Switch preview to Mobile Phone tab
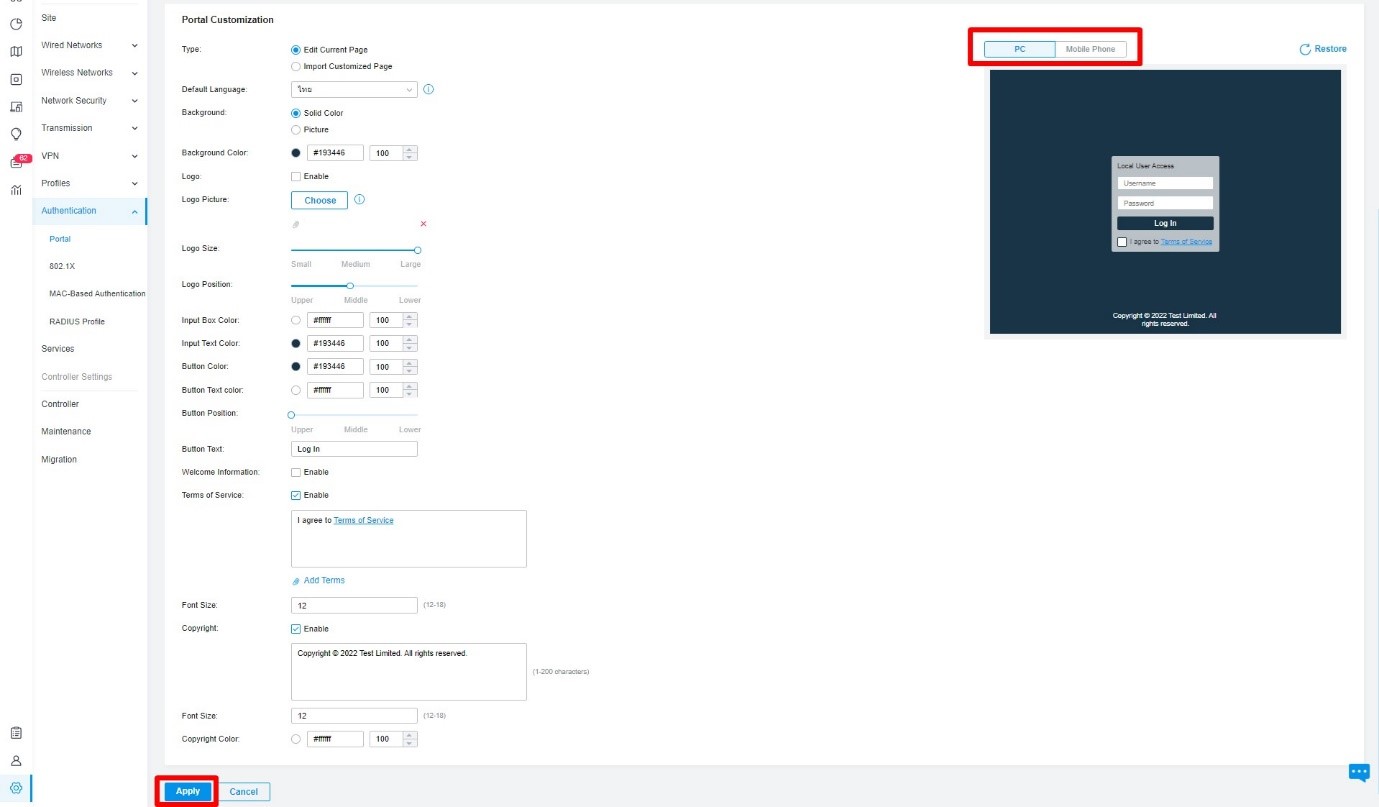The image size is (1379, 807). click(1090, 49)
